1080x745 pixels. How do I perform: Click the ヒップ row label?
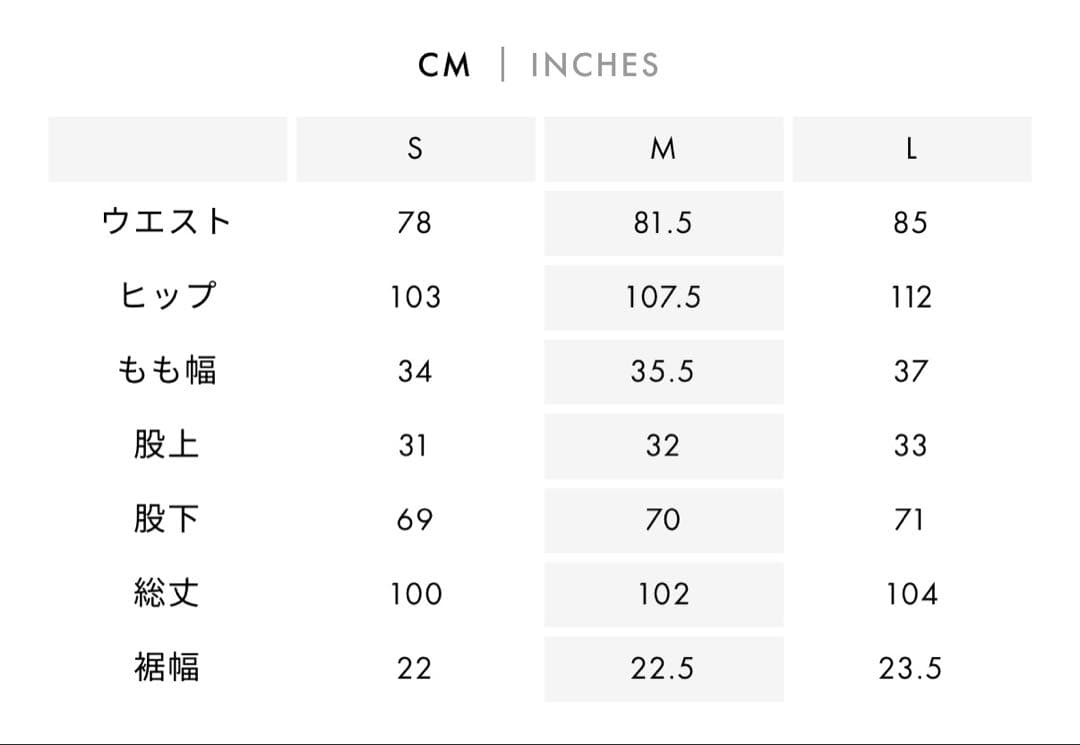pos(167,296)
